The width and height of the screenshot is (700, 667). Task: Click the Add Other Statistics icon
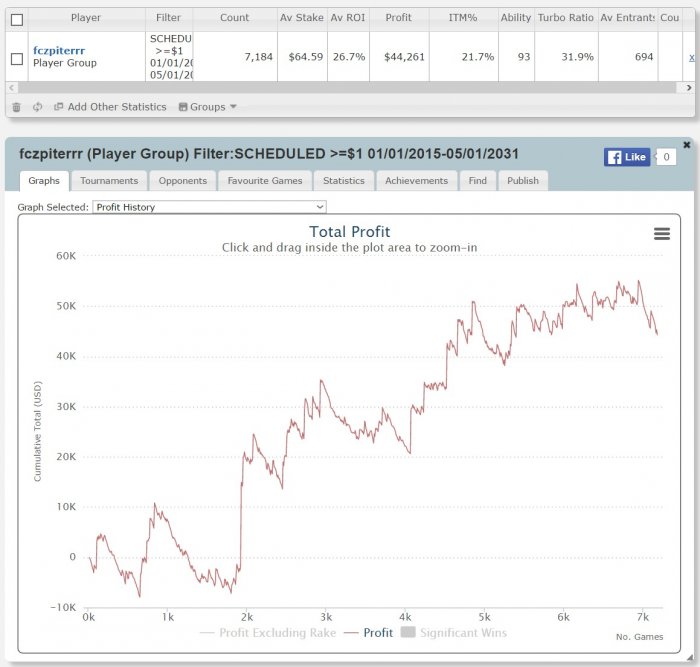tap(58, 107)
